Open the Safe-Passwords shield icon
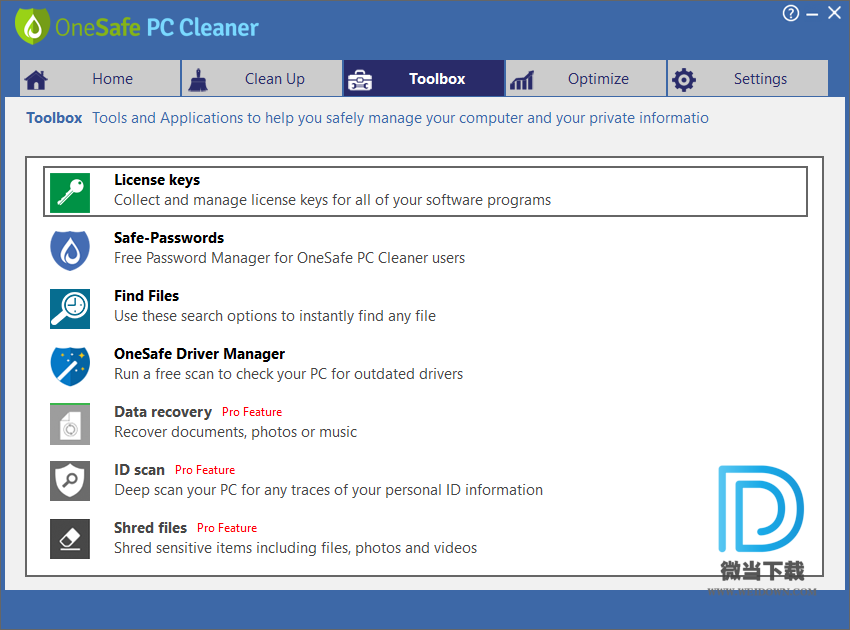Viewport: 850px width, 630px height. [x=70, y=250]
